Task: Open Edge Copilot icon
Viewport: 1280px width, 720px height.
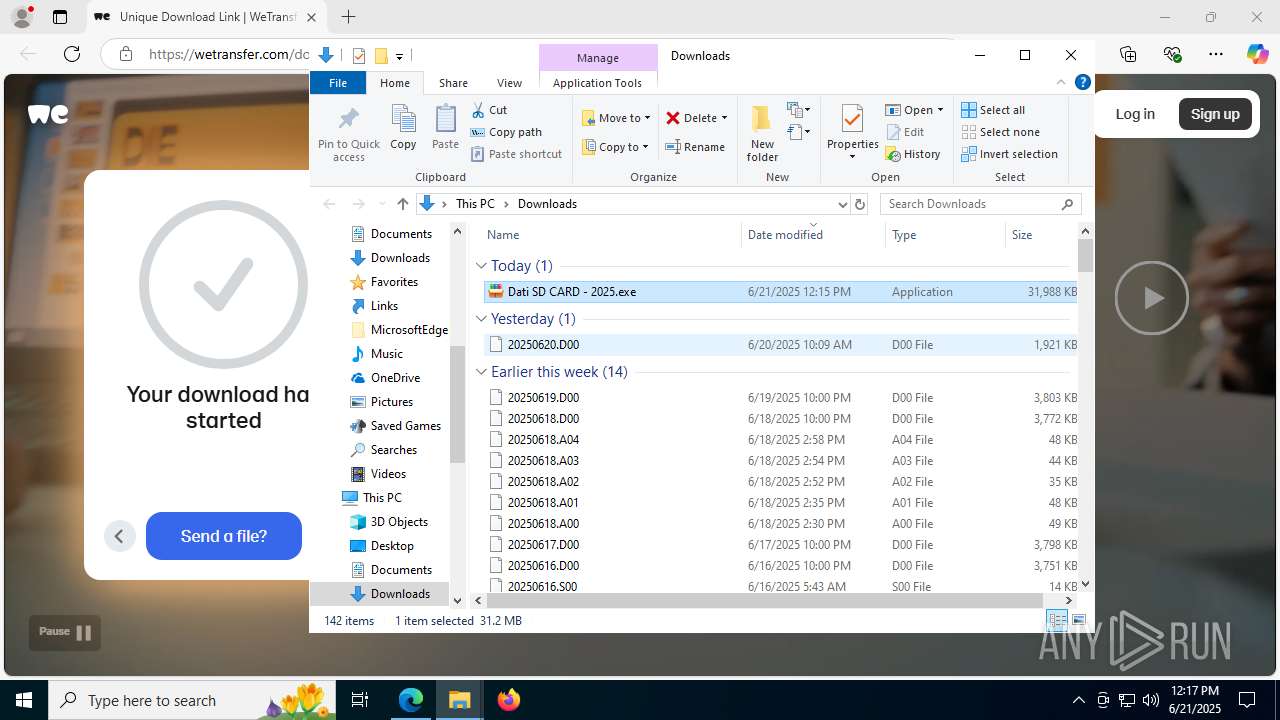Action: (1257, 54)
